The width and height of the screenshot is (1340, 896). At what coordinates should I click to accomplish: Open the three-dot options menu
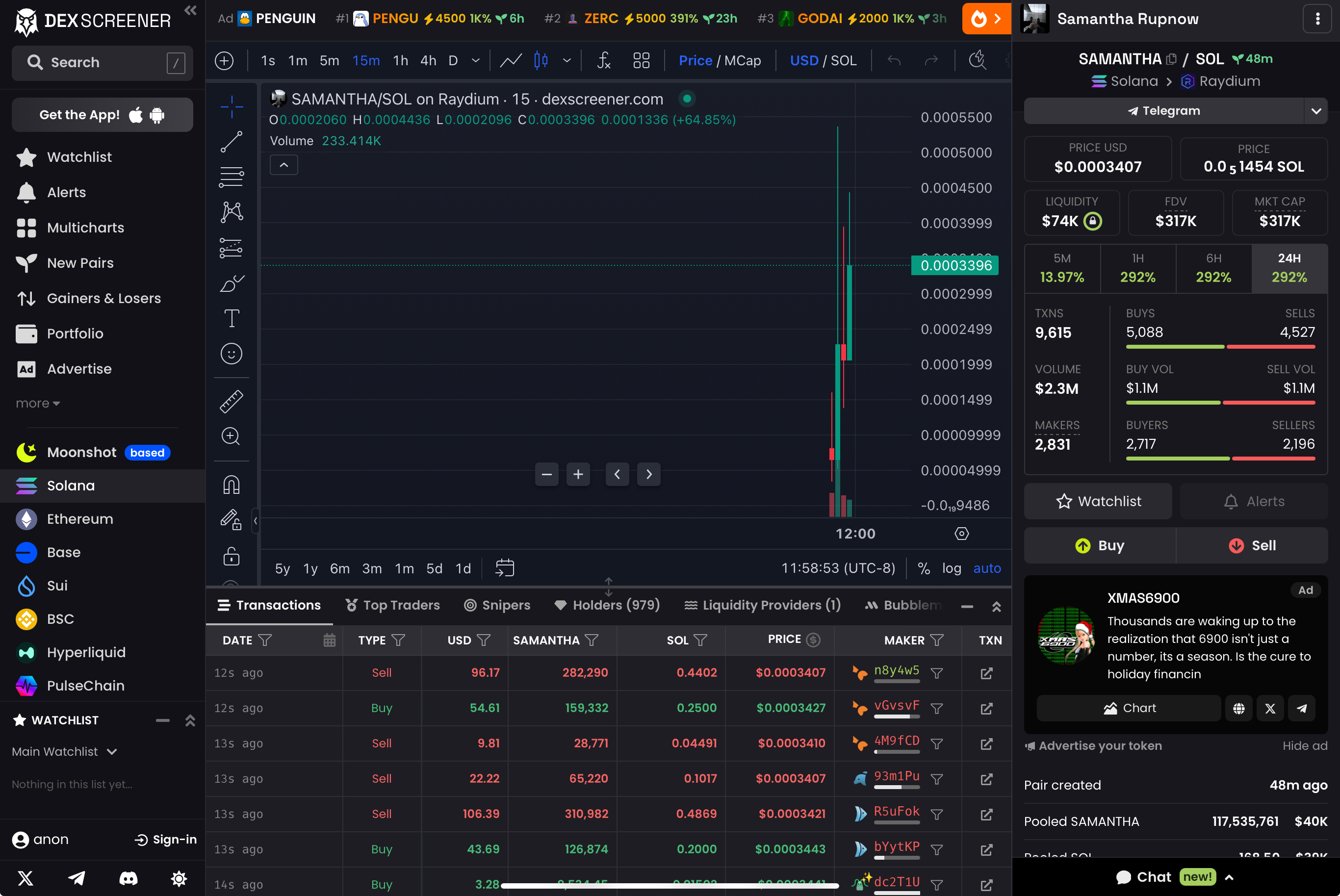point(1318,19)
